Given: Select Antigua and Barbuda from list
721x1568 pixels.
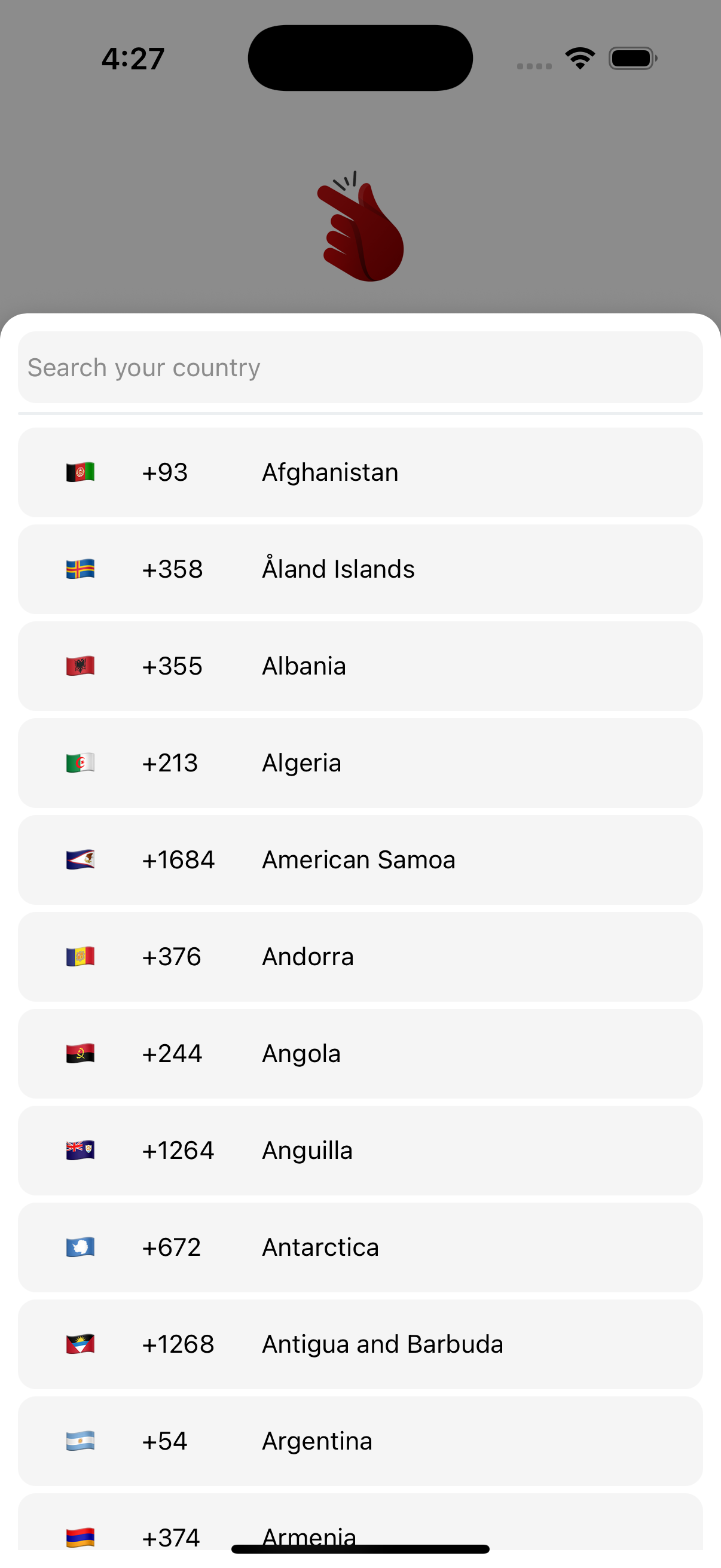Looking at the screenshot, I should pyautogui.click(x=382, y=1344).
